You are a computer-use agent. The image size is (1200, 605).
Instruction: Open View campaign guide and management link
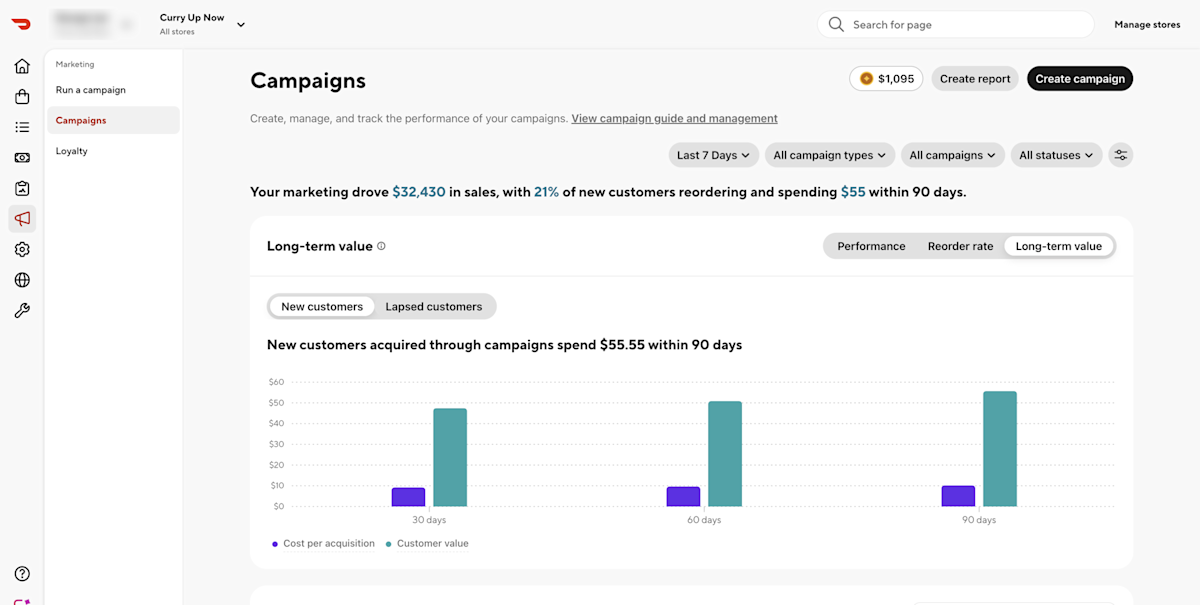point(674,118)
